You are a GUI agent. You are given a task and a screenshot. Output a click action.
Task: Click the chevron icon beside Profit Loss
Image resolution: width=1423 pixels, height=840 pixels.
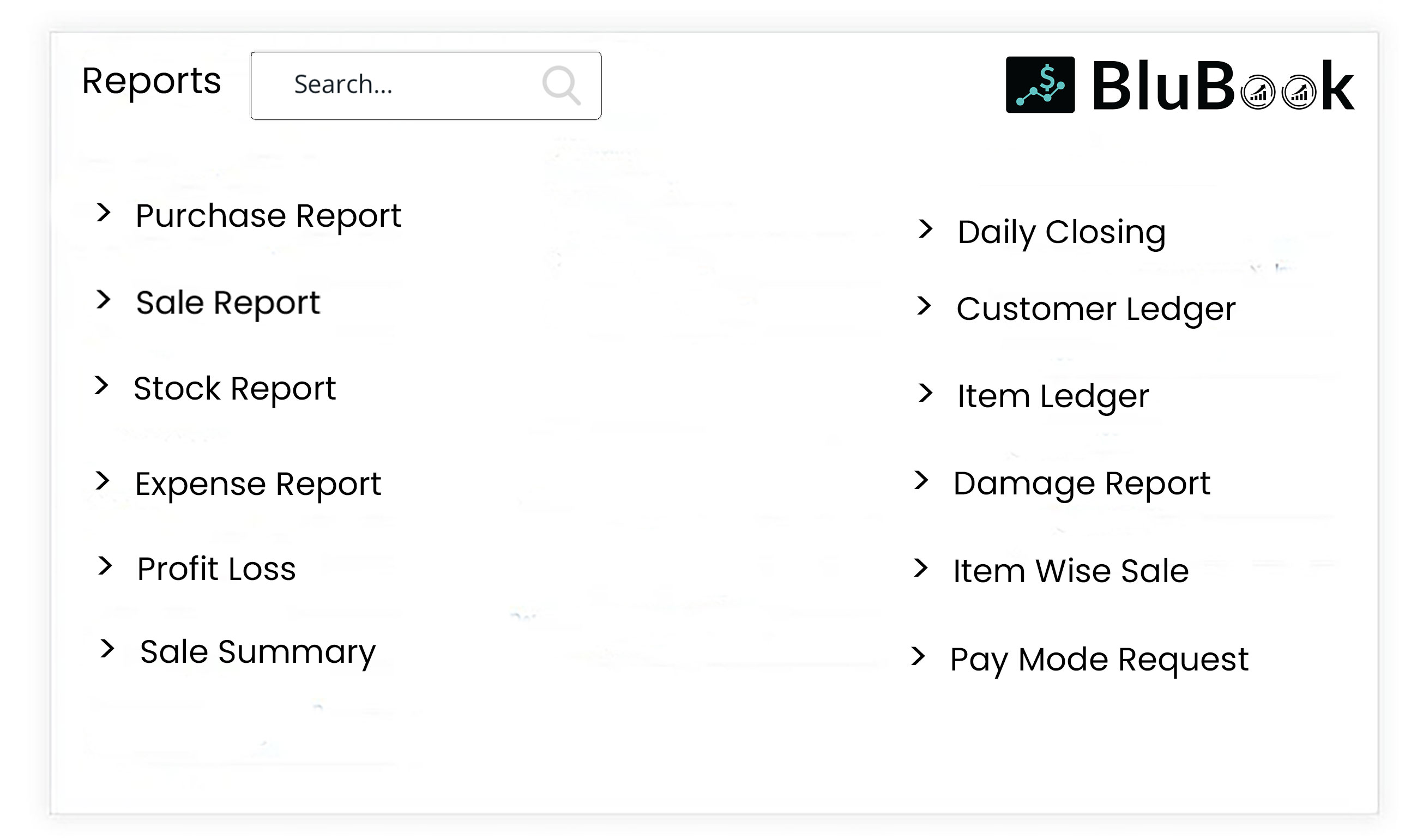point(105,566)
